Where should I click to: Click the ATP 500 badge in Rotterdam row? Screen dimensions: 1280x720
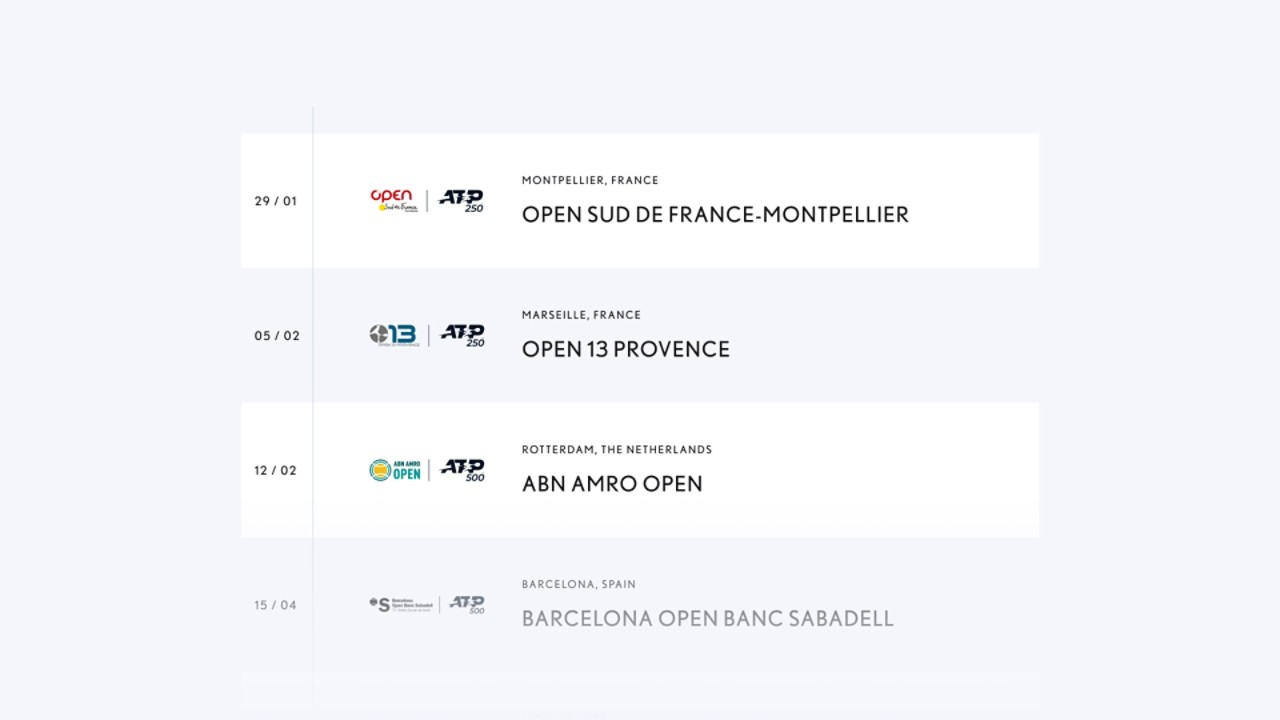[463, 470]
